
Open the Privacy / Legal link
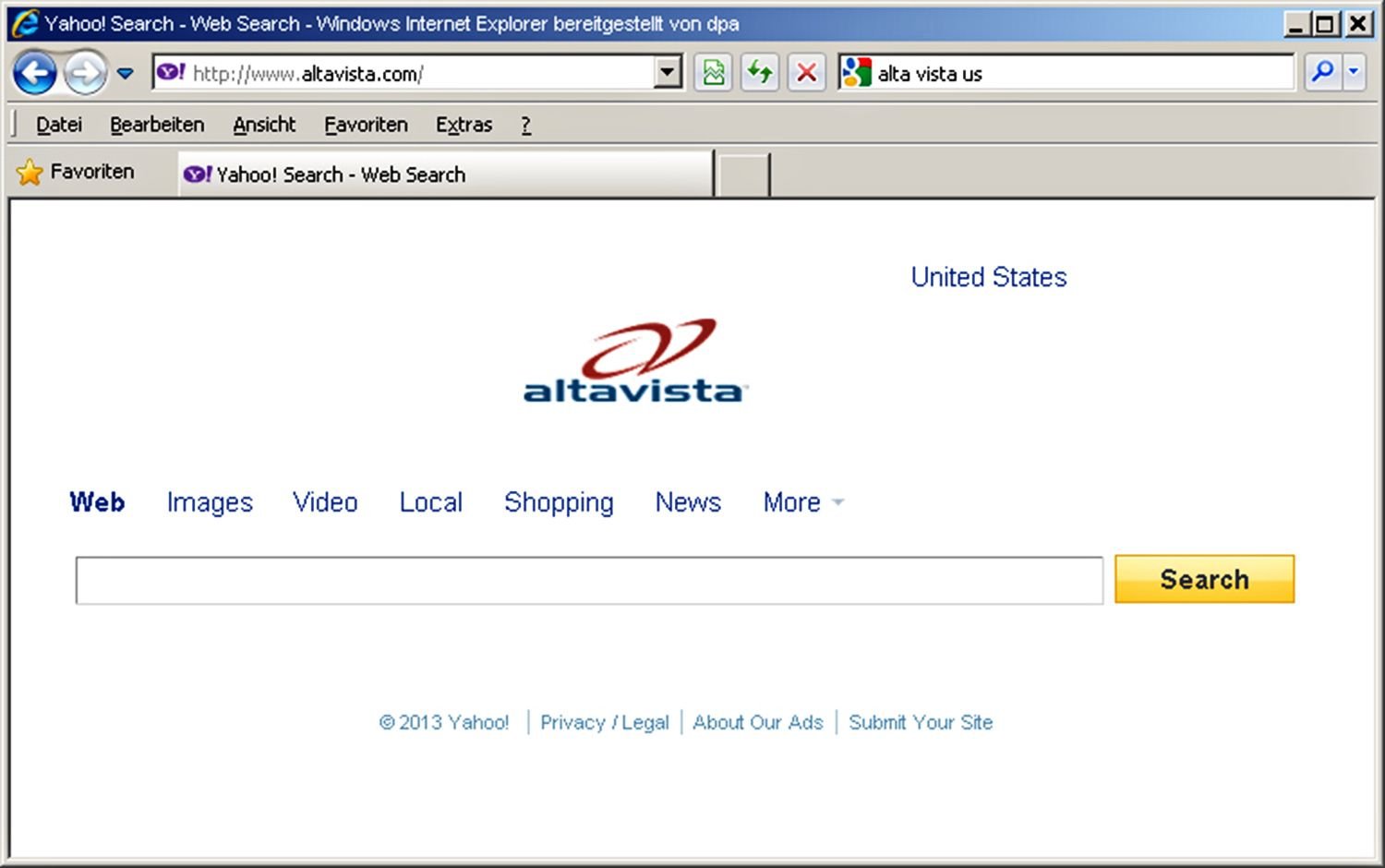pyautogui.click(x=604, y=722)
